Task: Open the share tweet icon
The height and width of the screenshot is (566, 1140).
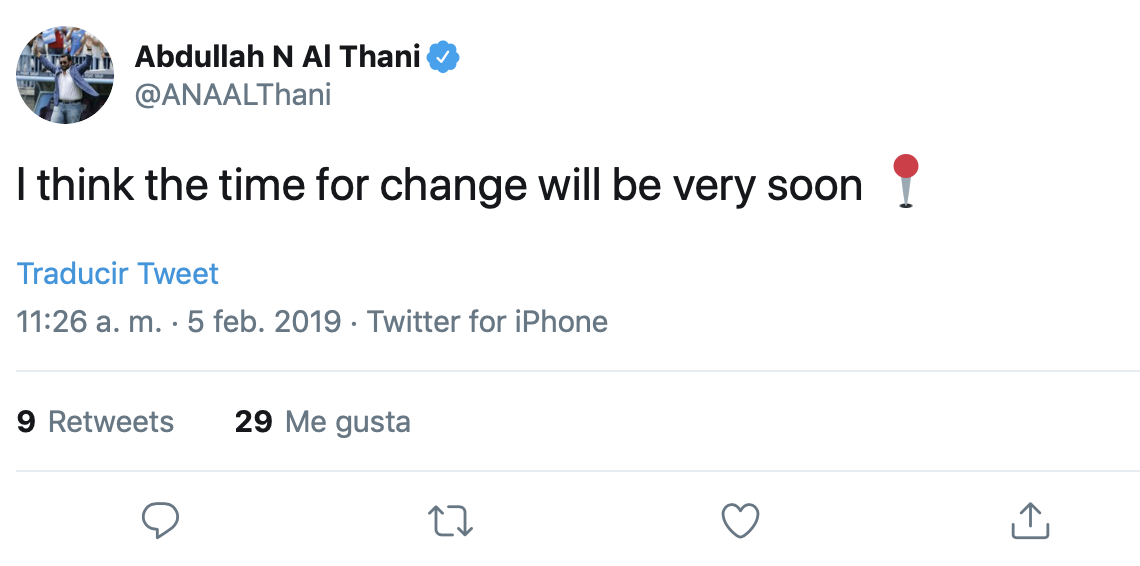Action: [x=1029, y=520]
